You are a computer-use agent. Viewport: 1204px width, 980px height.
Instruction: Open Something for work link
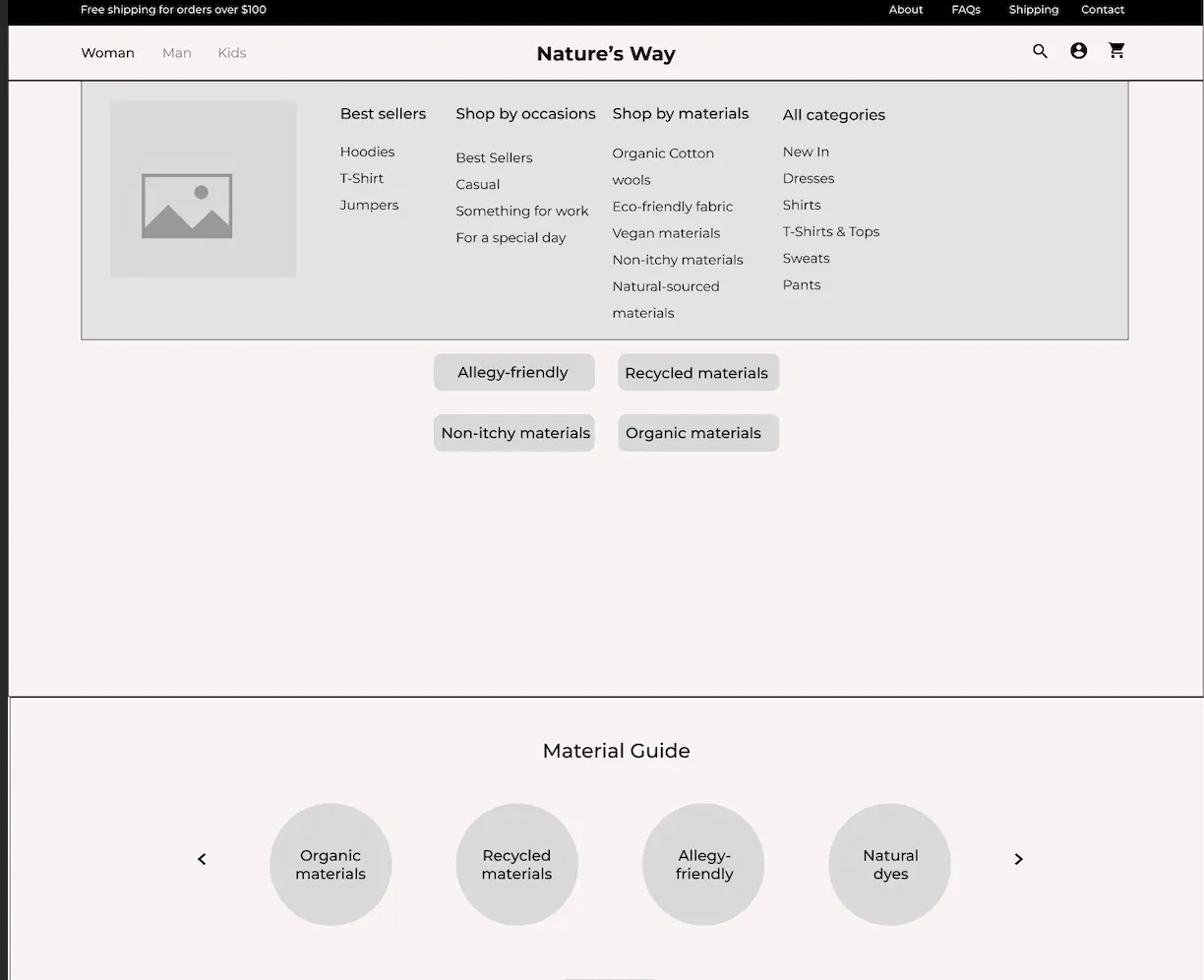tap(522, 211)
